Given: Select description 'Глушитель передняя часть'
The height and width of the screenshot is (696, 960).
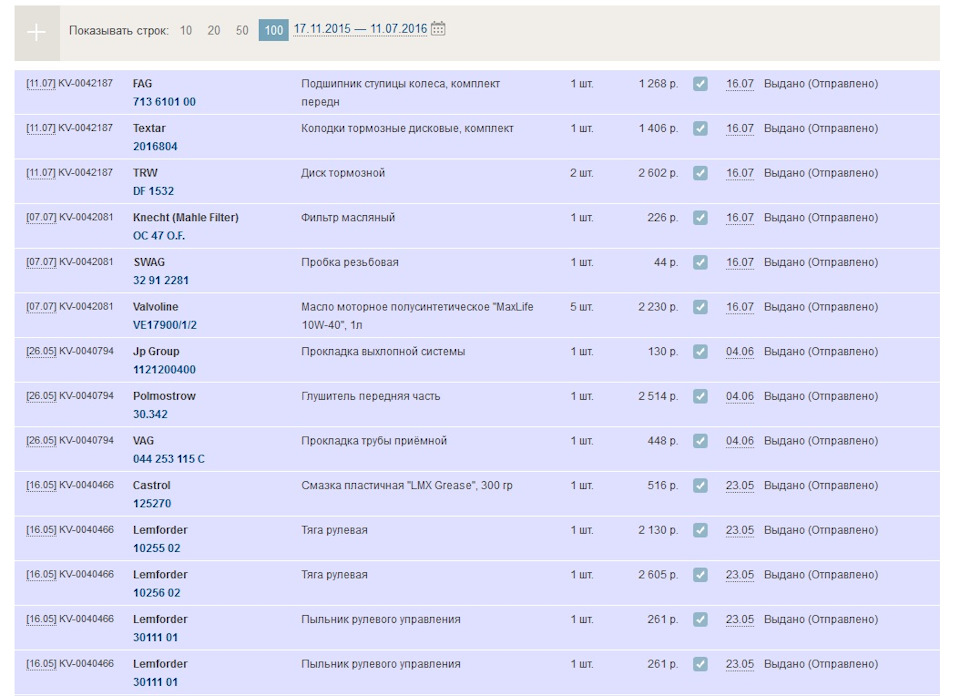Looking at the screenshot, I should coord(370,397).
